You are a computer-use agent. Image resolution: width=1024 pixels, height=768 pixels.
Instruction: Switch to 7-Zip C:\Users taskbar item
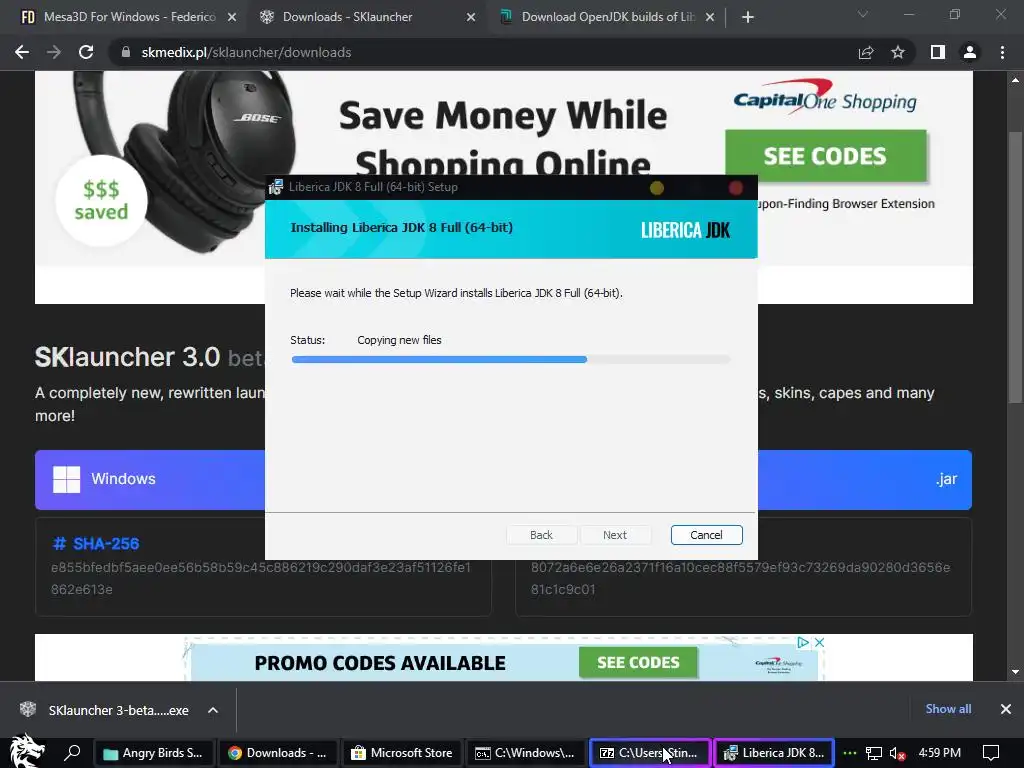pyautogui.click(x=650, y=753)
